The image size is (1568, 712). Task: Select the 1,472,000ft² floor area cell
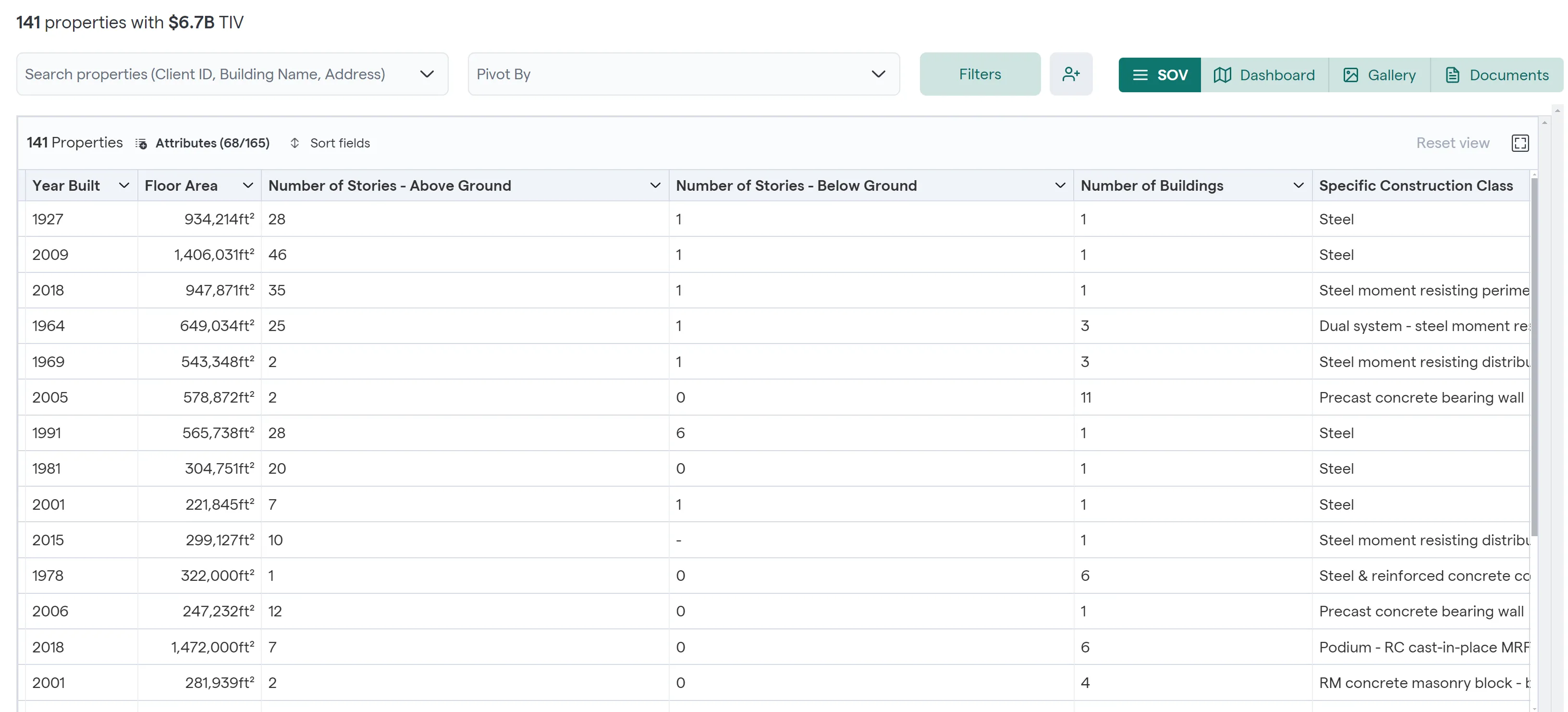[200, 647]
